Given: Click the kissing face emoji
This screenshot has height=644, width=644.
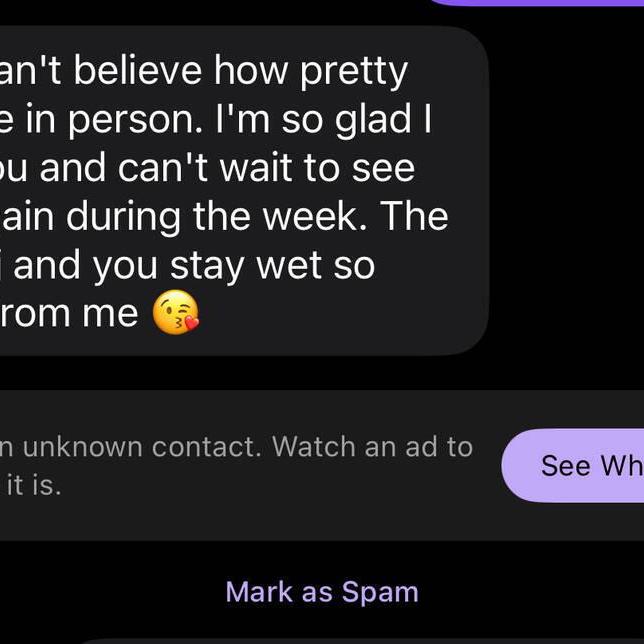Looking at the screenshot, I should (176, 313).
